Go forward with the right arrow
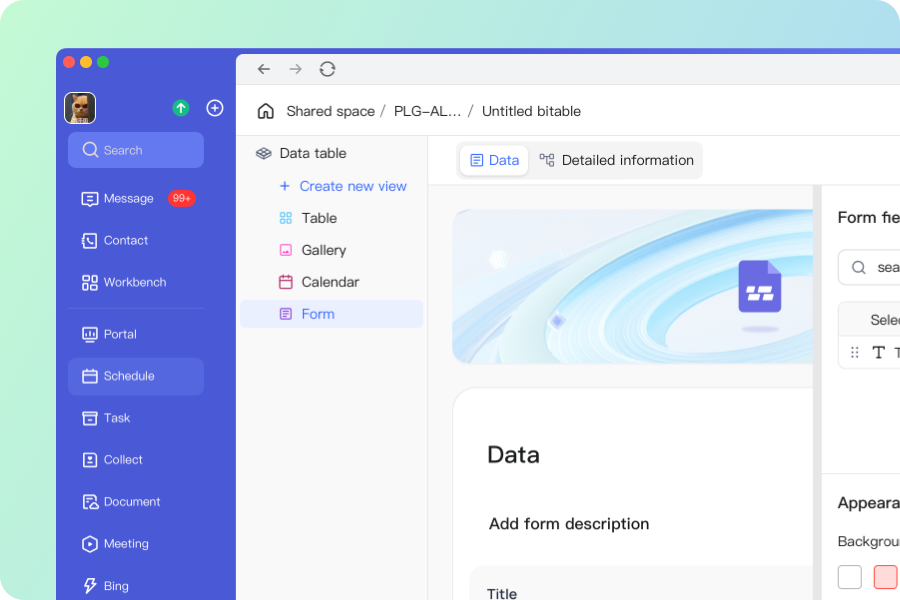 tap(296, 69)
